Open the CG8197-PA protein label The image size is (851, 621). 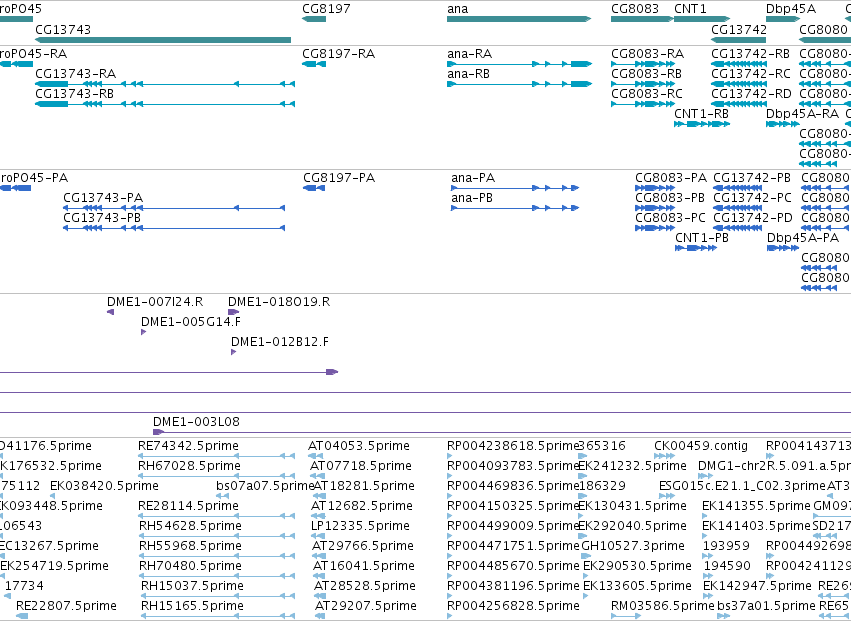pyautogui.click(x=339, y=178)
